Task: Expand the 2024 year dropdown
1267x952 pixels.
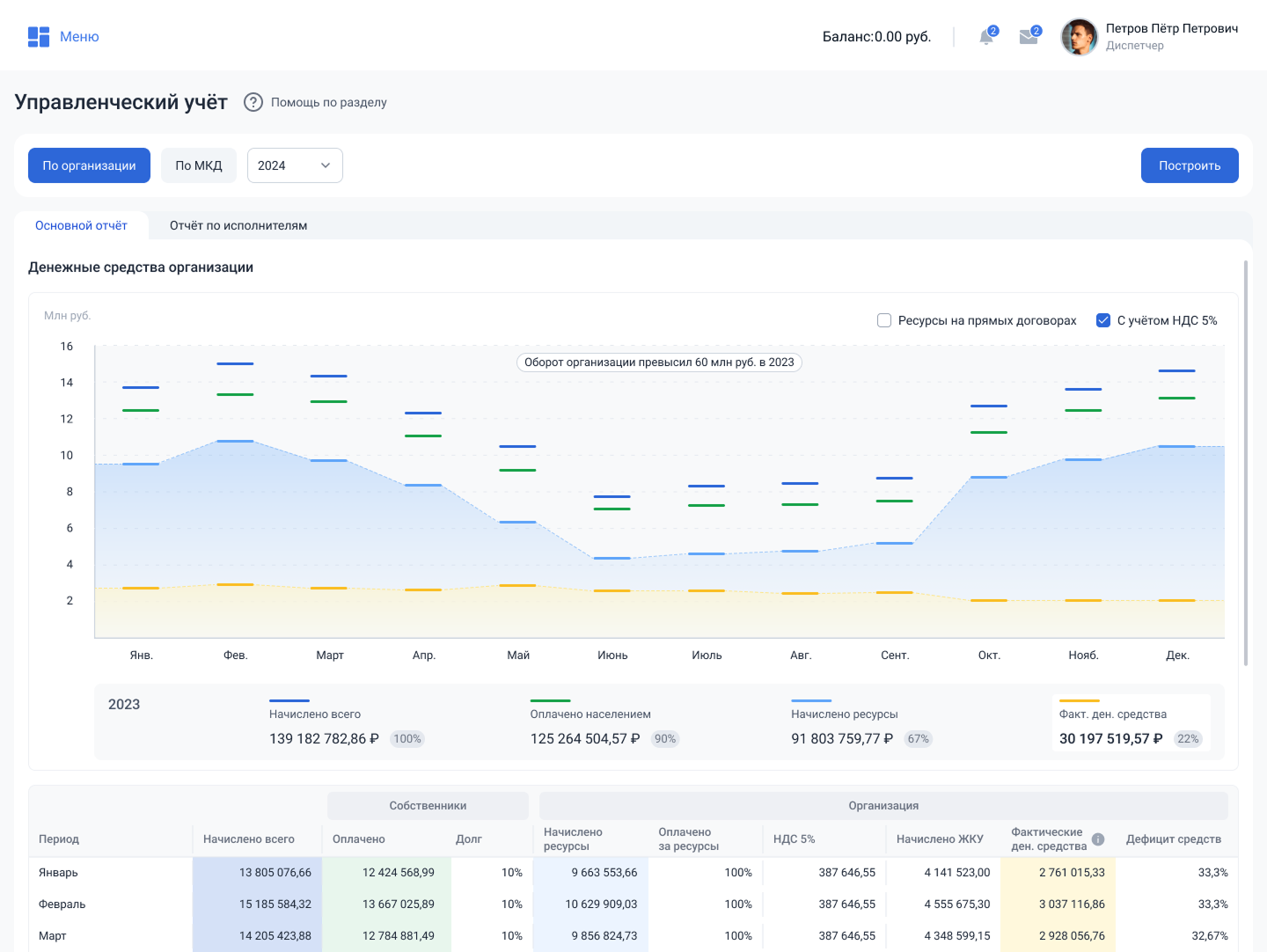Action: click(x=295, y=165)
